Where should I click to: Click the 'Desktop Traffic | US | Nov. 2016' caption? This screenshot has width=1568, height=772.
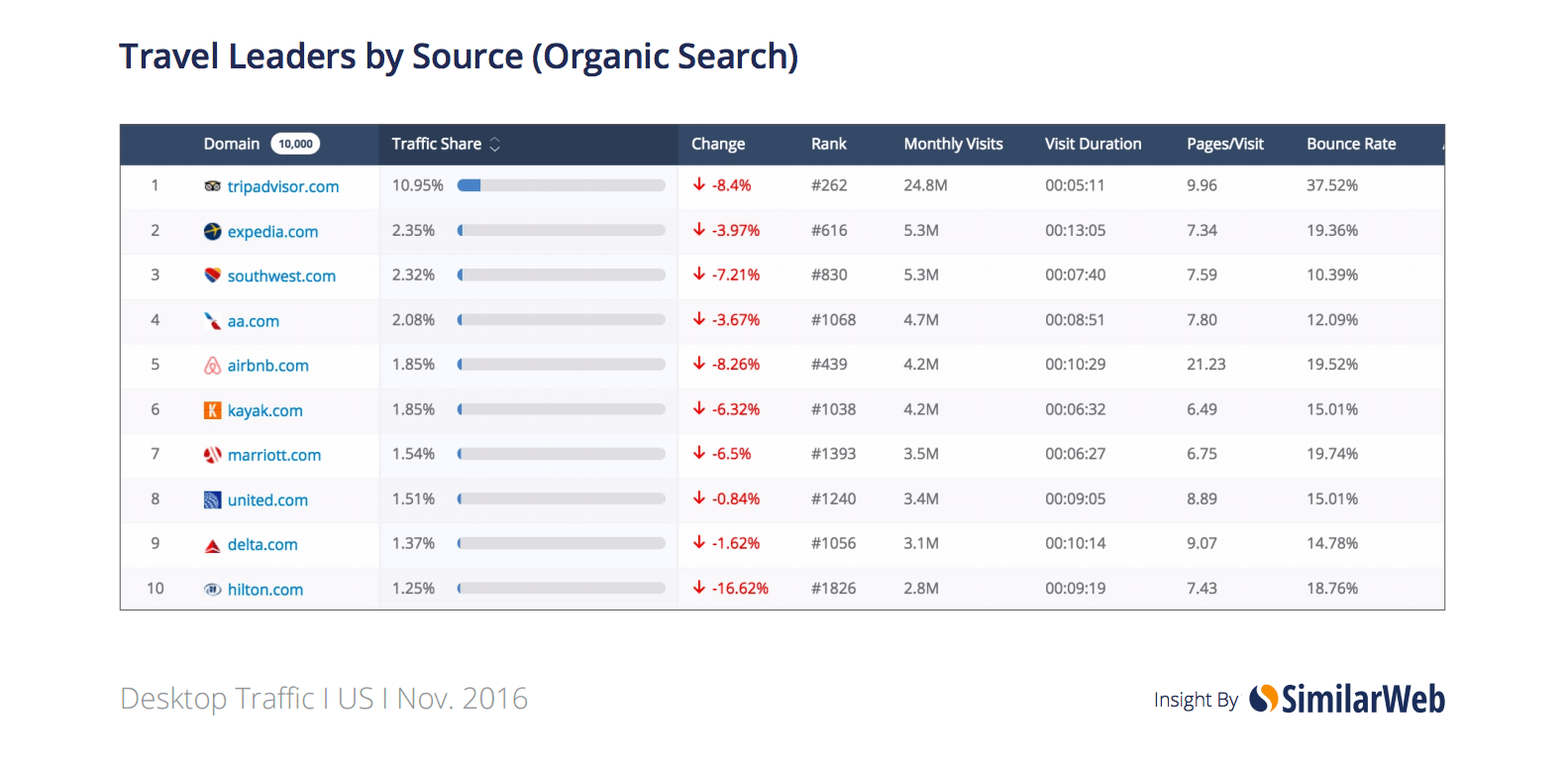point(324,699)
